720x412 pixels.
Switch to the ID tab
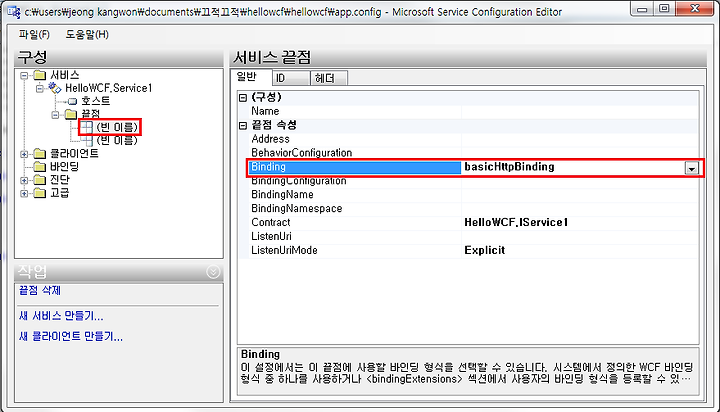(x=291, y=78)
